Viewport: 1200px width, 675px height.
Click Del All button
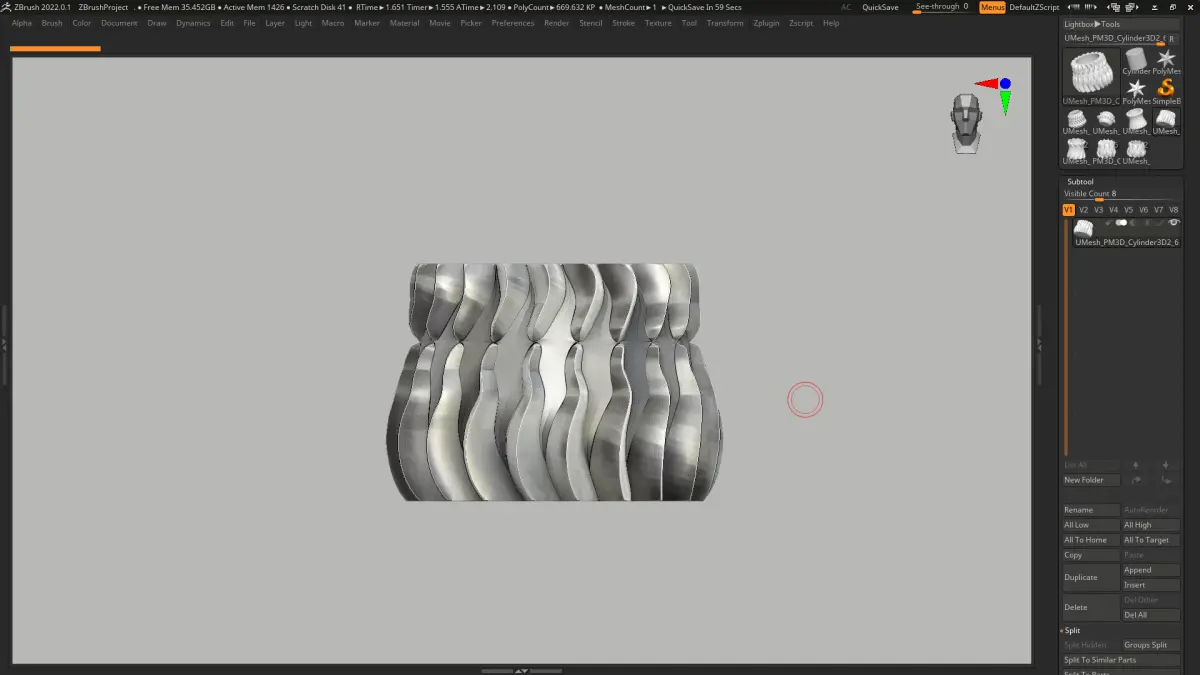[1151, 615]
